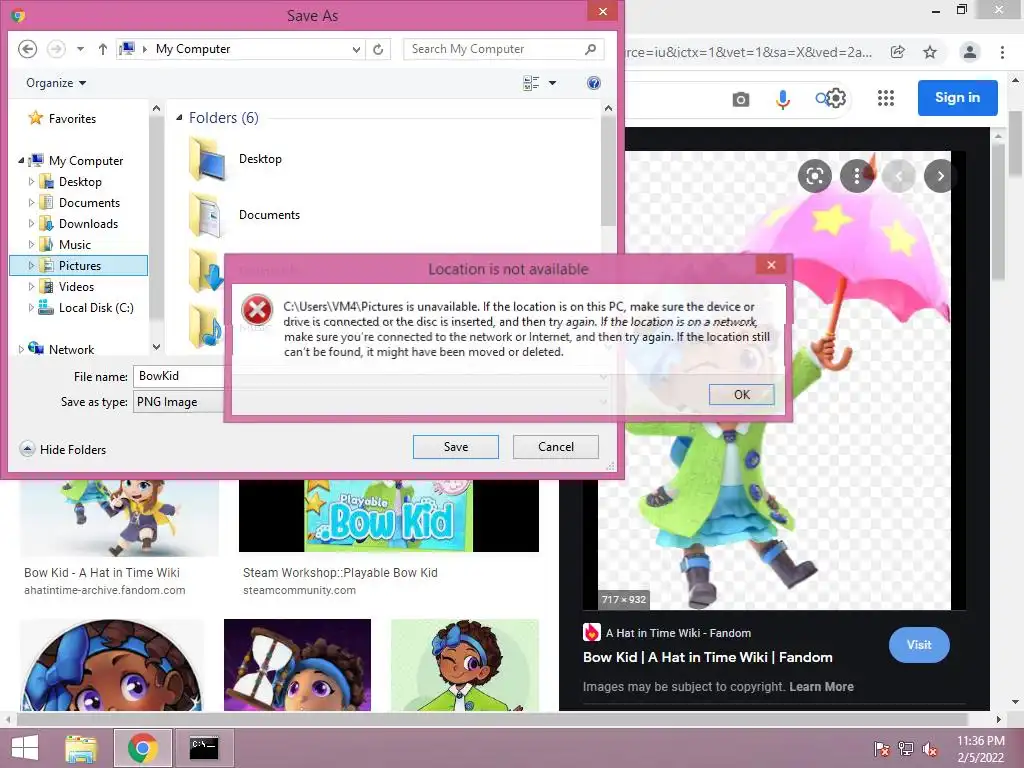Open the Save As help icon
Viewport: 1024px width, 768px height.
[x=594, y=83]
